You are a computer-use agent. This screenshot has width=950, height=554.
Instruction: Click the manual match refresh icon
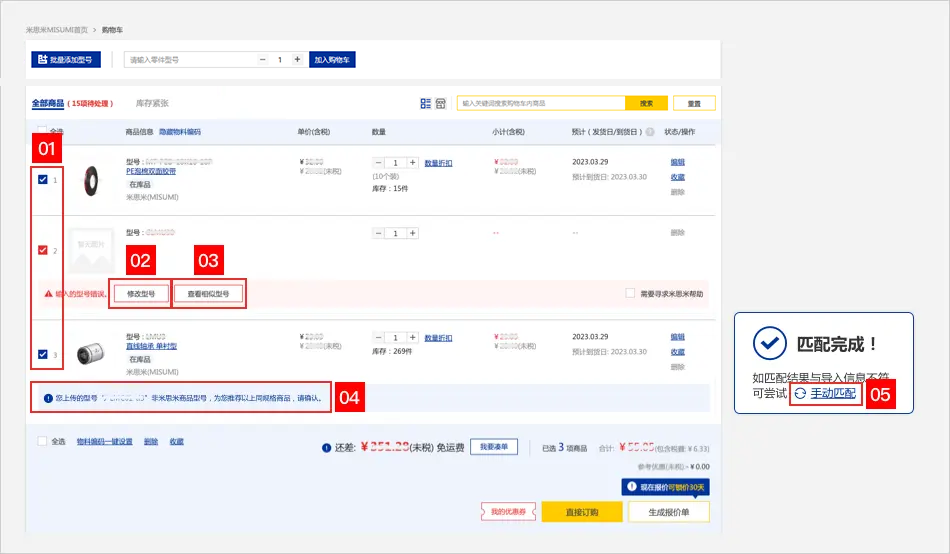tap(800, 394)
